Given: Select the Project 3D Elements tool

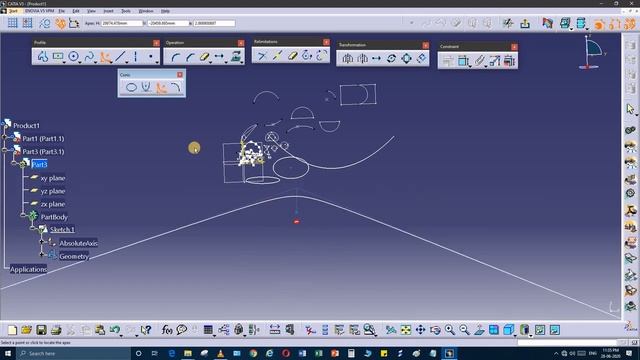Looking at the screenshot, I should (x=236, y=57).
